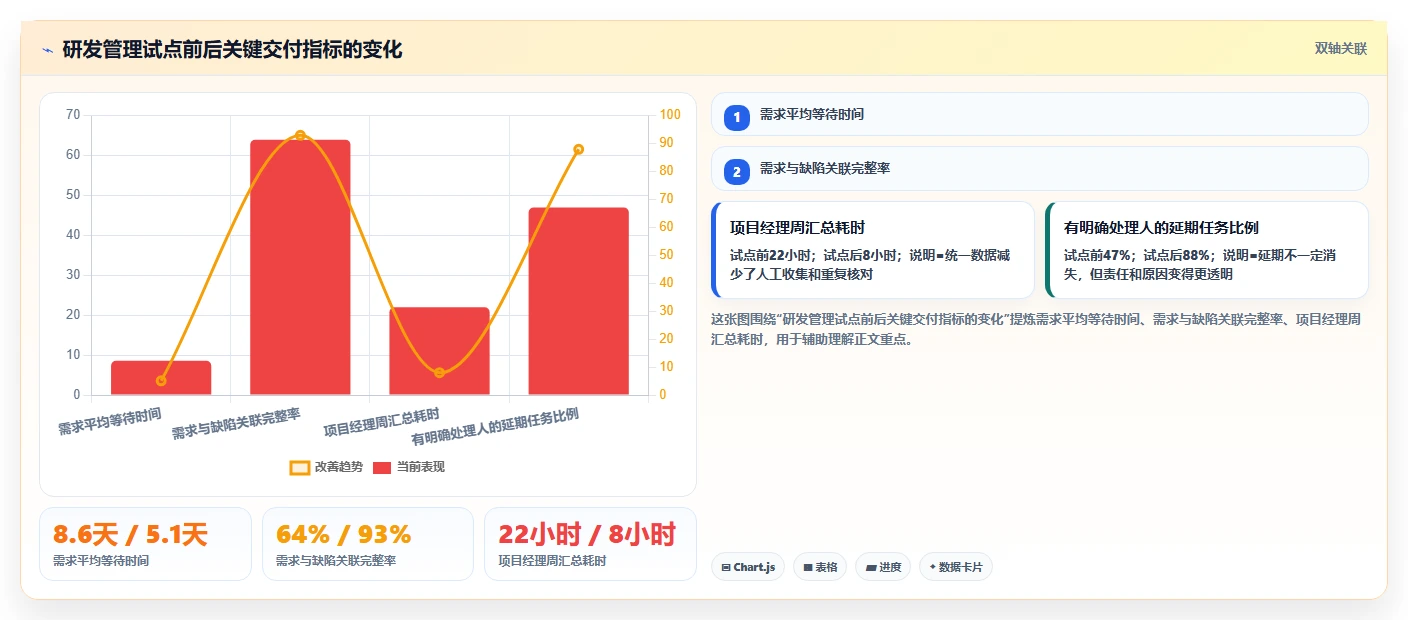This screenshot has width=1408, height=620.
Task: Click the 数据卡片 tag
Action: point(956,567)
